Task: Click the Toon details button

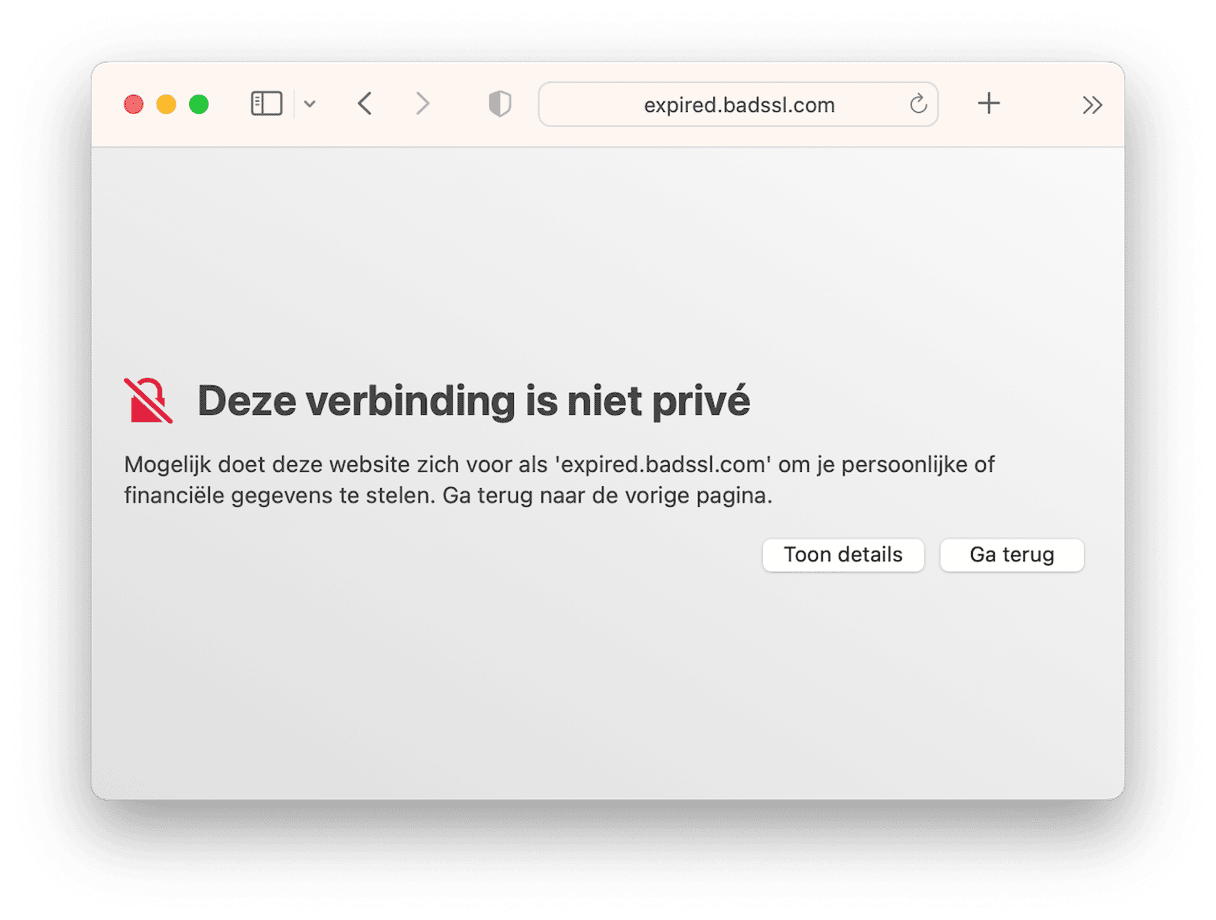Action: [x=843, y=555]
